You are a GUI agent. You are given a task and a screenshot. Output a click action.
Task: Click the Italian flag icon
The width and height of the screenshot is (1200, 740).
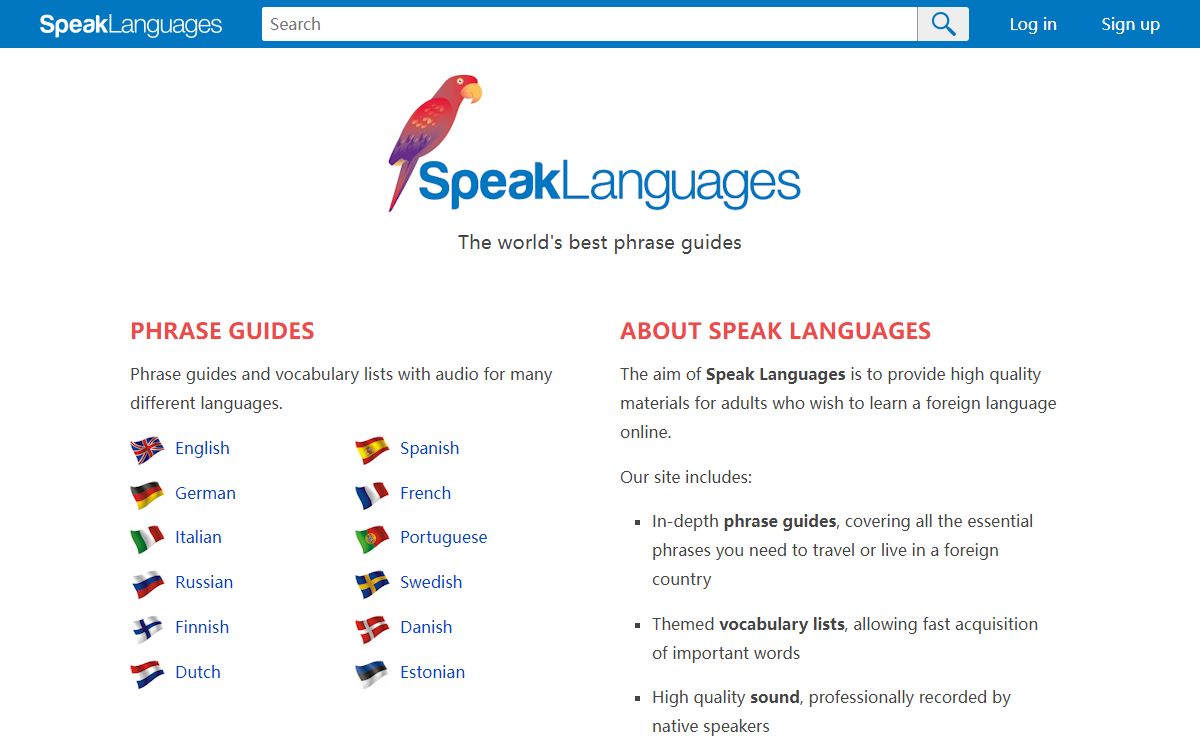point(147,538)
